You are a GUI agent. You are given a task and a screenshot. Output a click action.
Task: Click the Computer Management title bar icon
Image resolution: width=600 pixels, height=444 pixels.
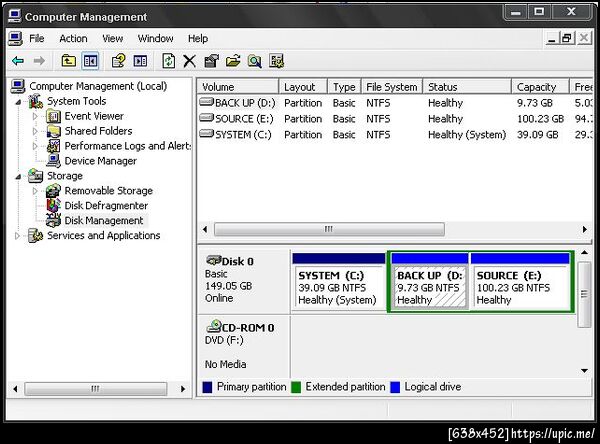(15, 16)
